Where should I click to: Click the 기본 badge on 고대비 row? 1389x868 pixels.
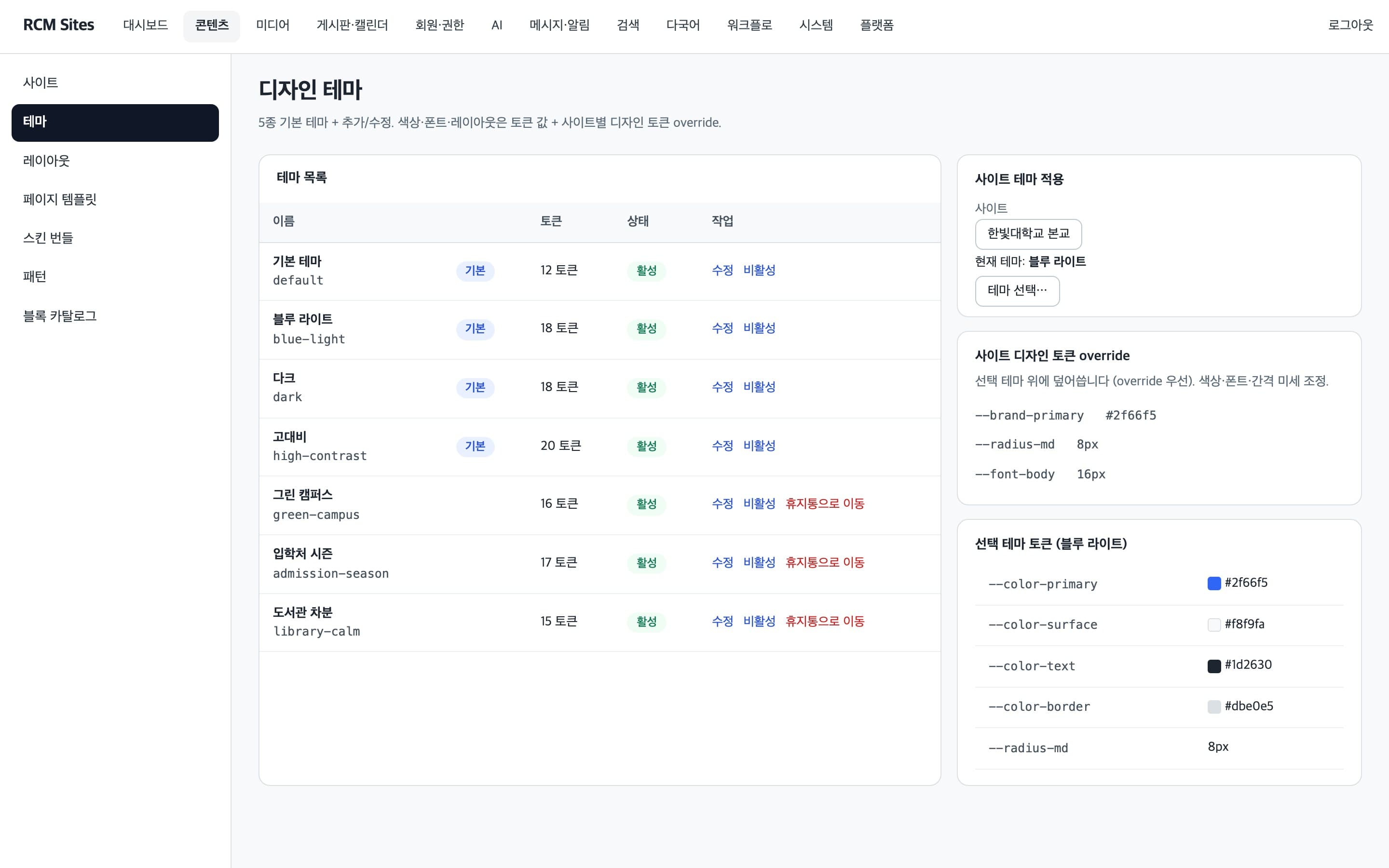(x=475, y=446)
